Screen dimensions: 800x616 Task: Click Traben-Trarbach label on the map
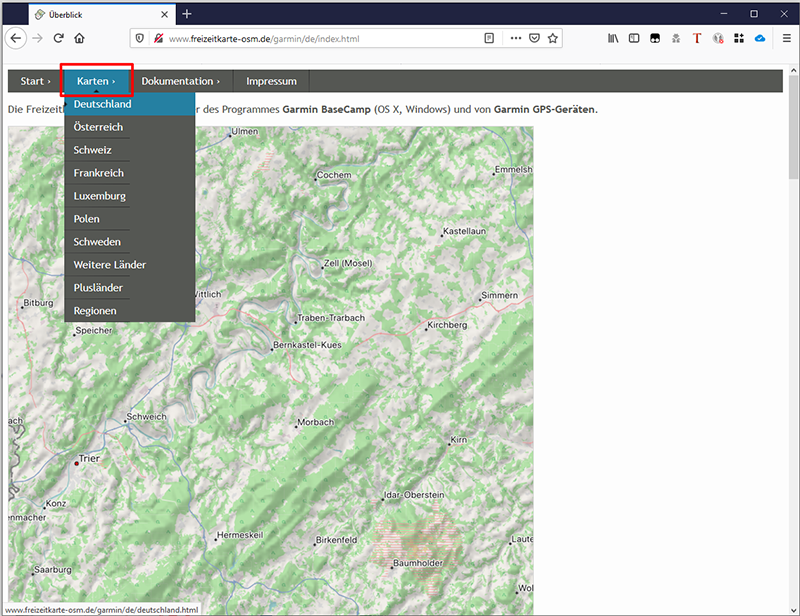click(x=331, y=317)
